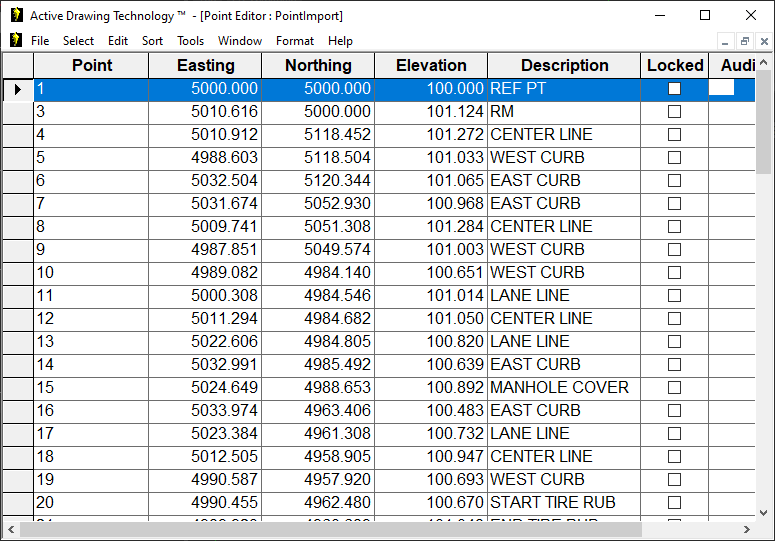Select the Elevation cell for point 15

point(431,388)
